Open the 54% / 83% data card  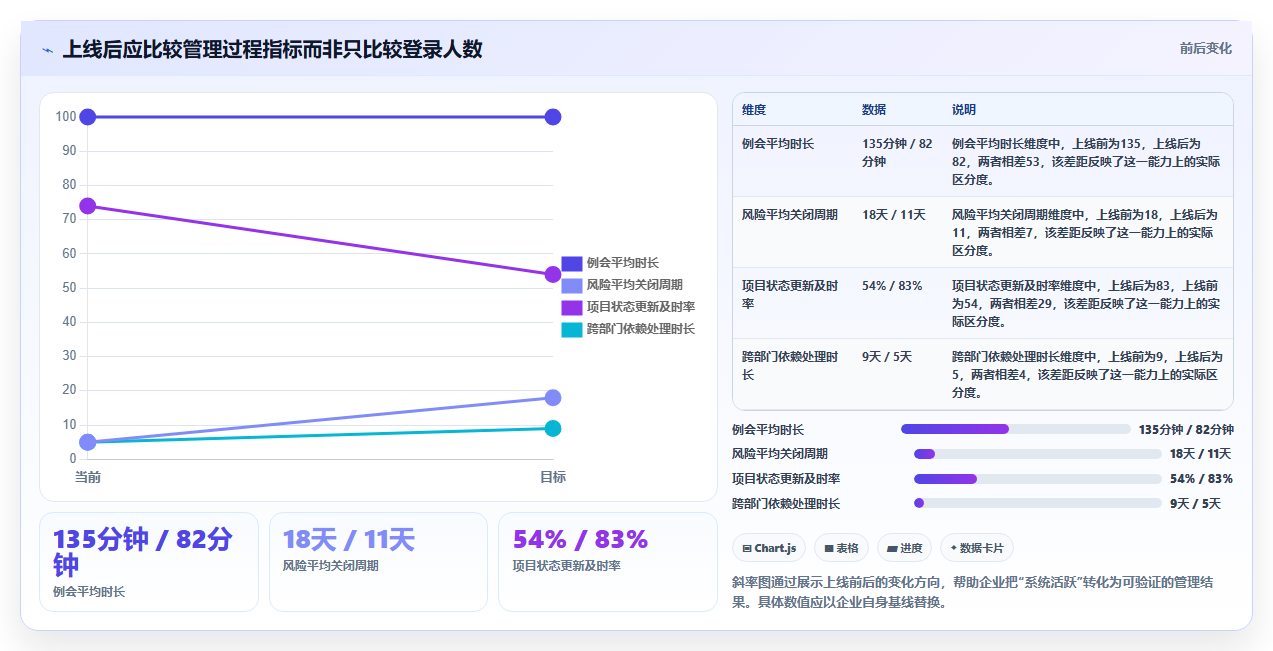tap(608, 562)
